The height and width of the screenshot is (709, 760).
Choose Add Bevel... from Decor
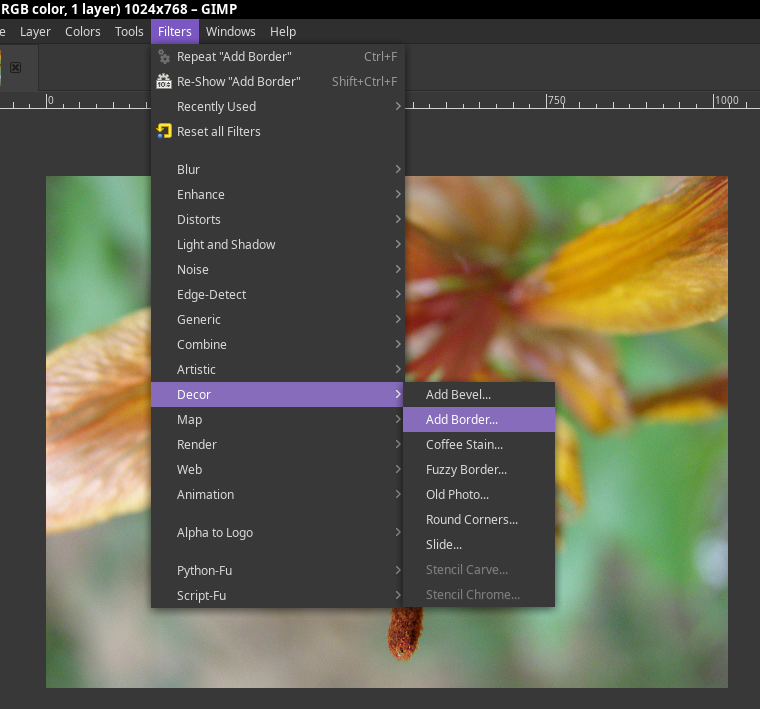479,394
